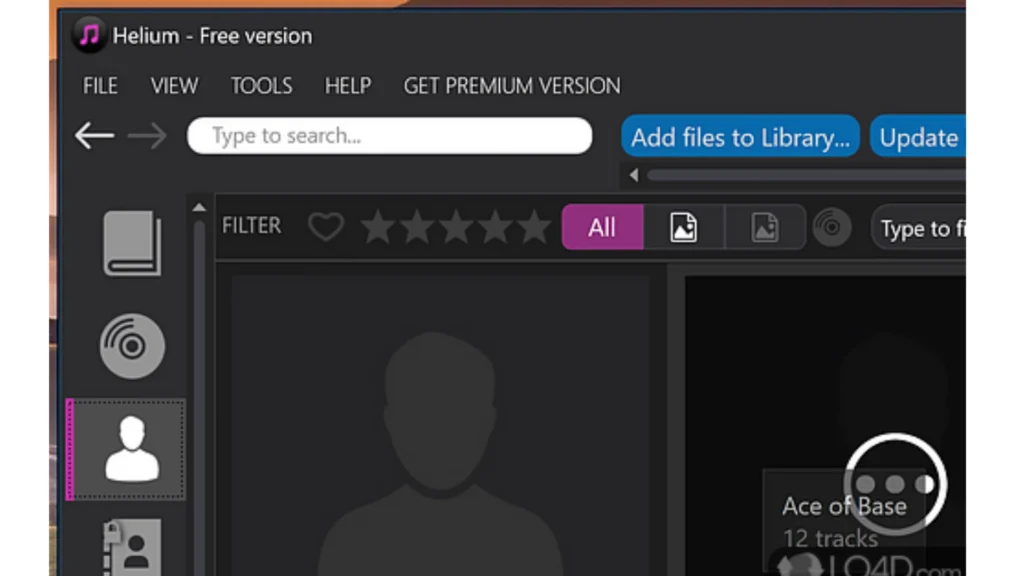
Task: Click Add files to Library button
Action: click(739, 137)
